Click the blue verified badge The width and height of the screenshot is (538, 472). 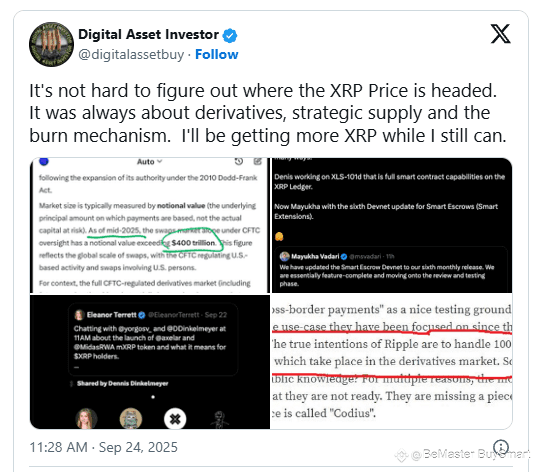click(230, 35)
